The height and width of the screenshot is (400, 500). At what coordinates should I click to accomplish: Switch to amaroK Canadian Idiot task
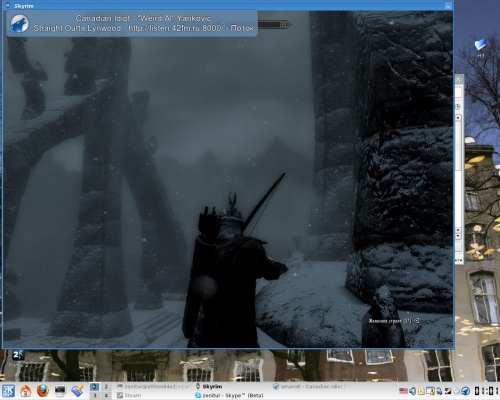[309, 386]
